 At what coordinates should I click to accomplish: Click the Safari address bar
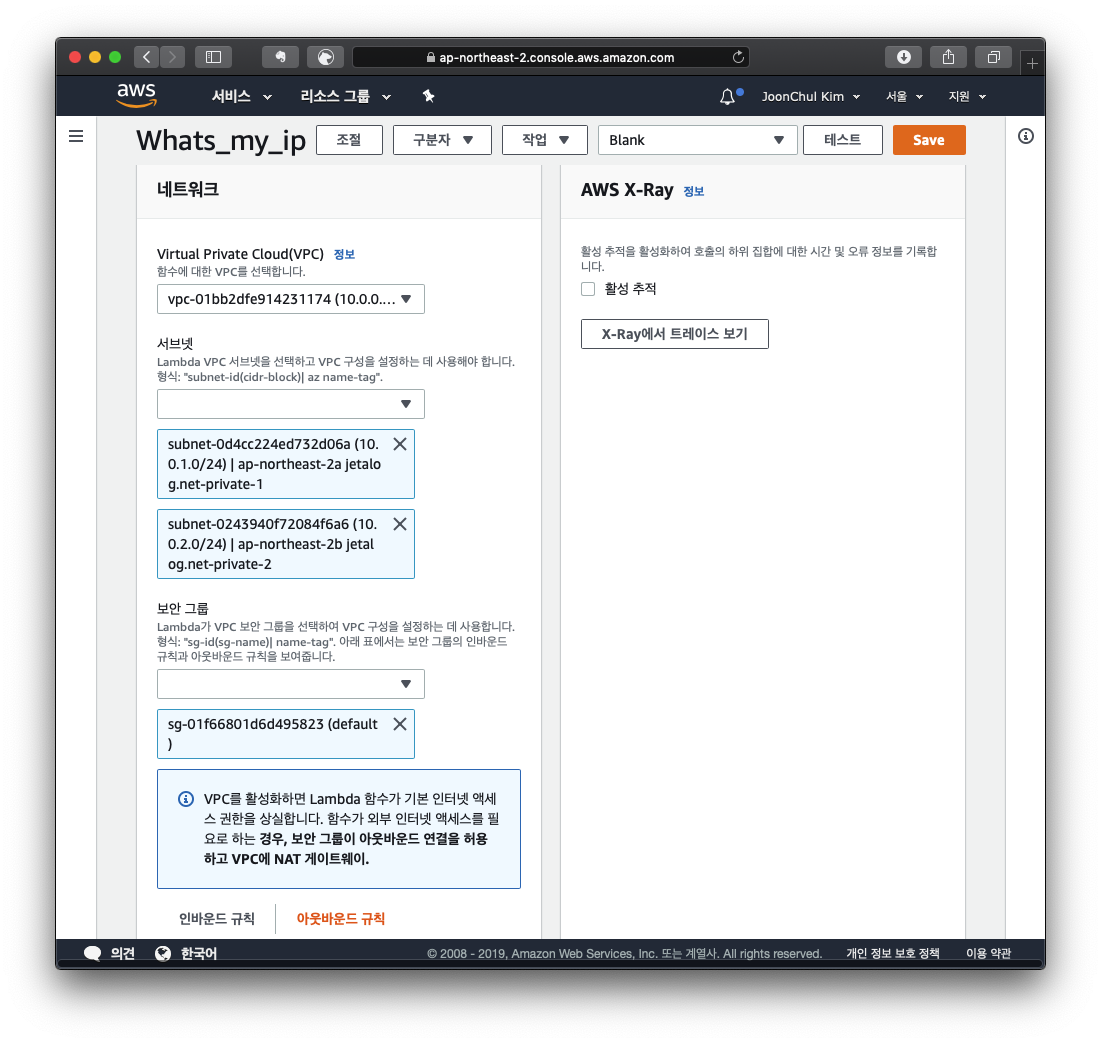pos(550,57)
